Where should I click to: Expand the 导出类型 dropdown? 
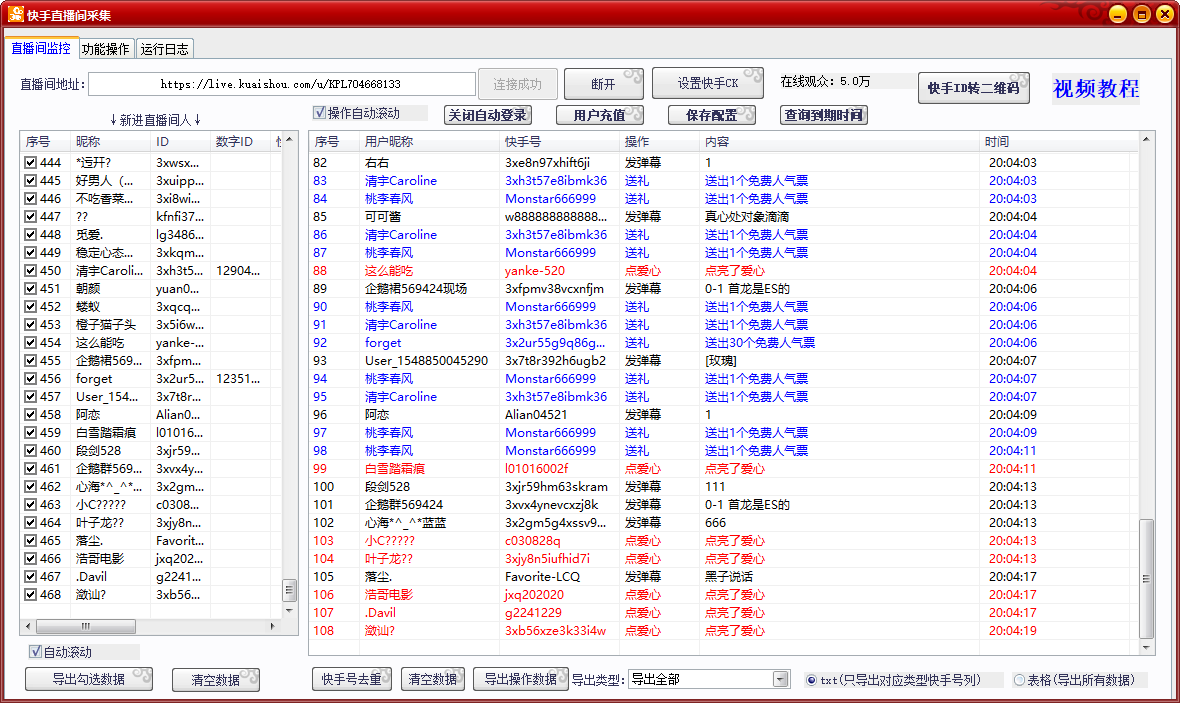781,680
